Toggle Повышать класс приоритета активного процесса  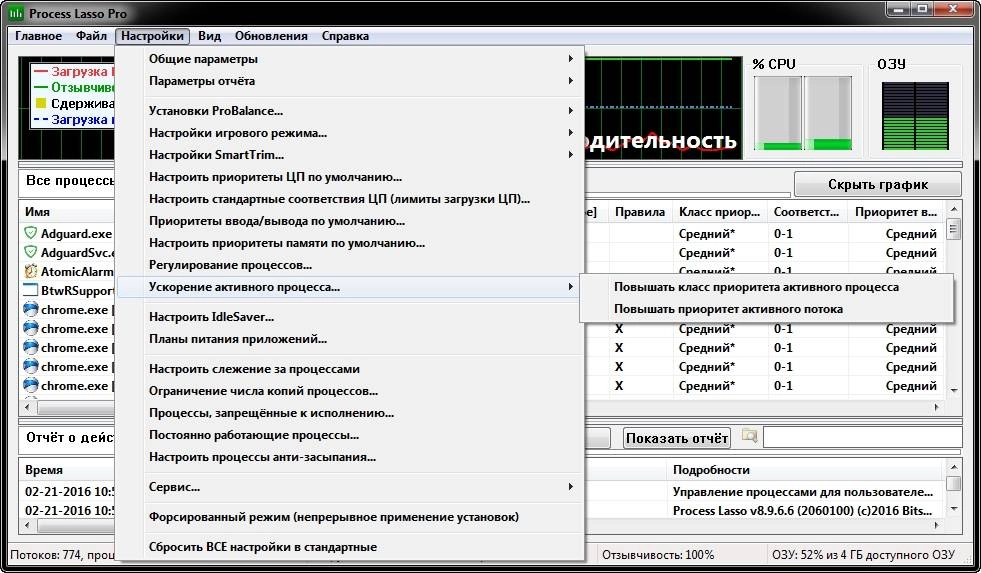[x=766, y=287]
